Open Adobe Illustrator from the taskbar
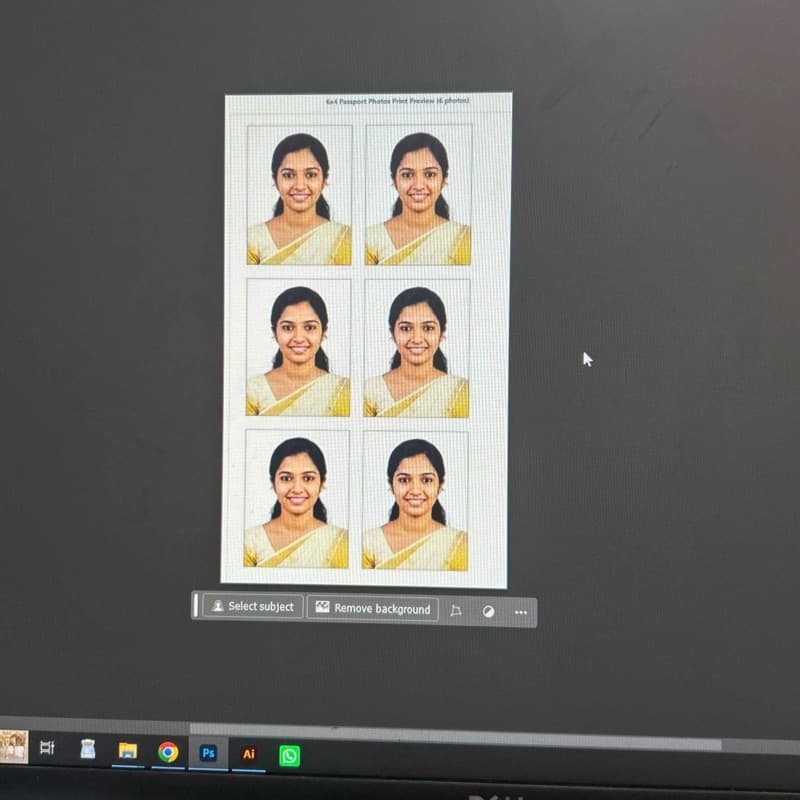This screenshot has height=800, width=800. pos(248,754)
